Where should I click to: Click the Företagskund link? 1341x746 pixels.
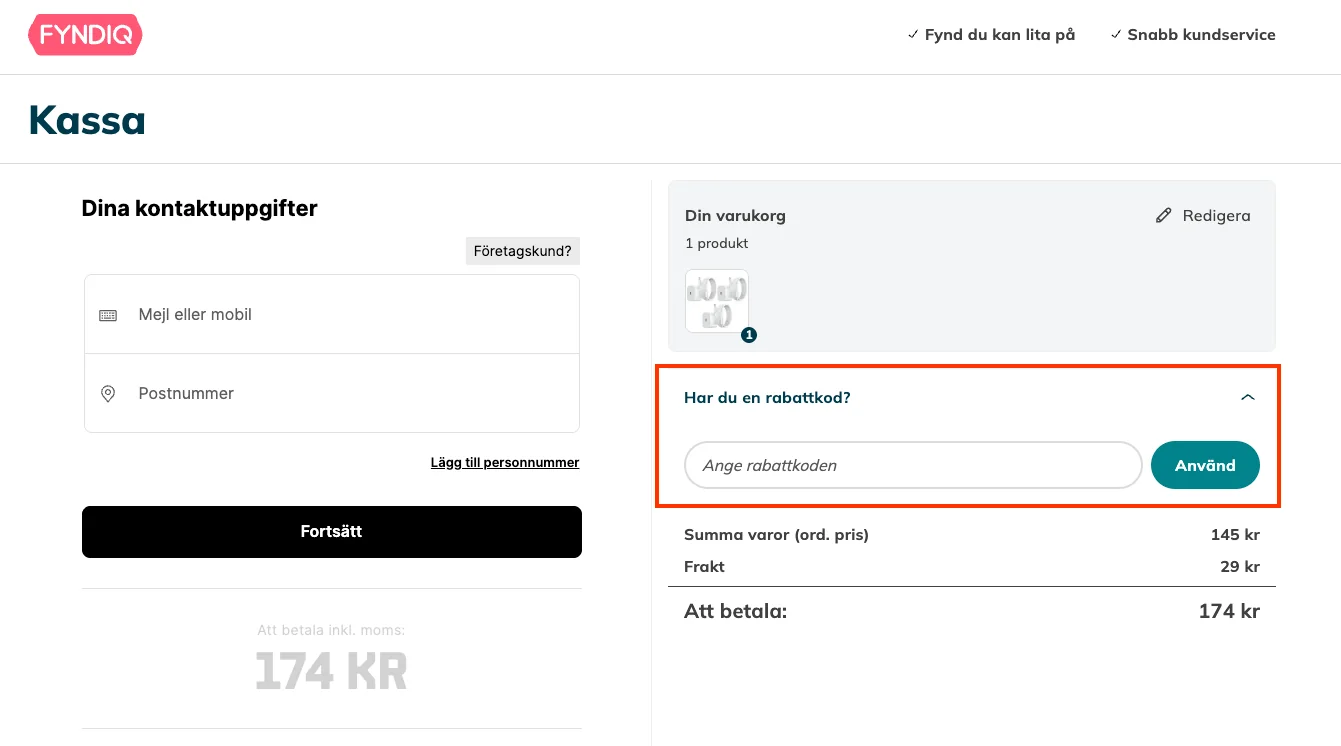[522, 250]
